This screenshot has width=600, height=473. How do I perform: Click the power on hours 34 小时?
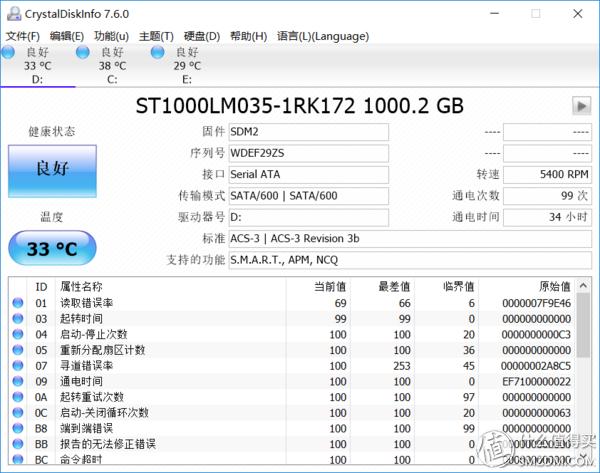(x=547, y=217)
